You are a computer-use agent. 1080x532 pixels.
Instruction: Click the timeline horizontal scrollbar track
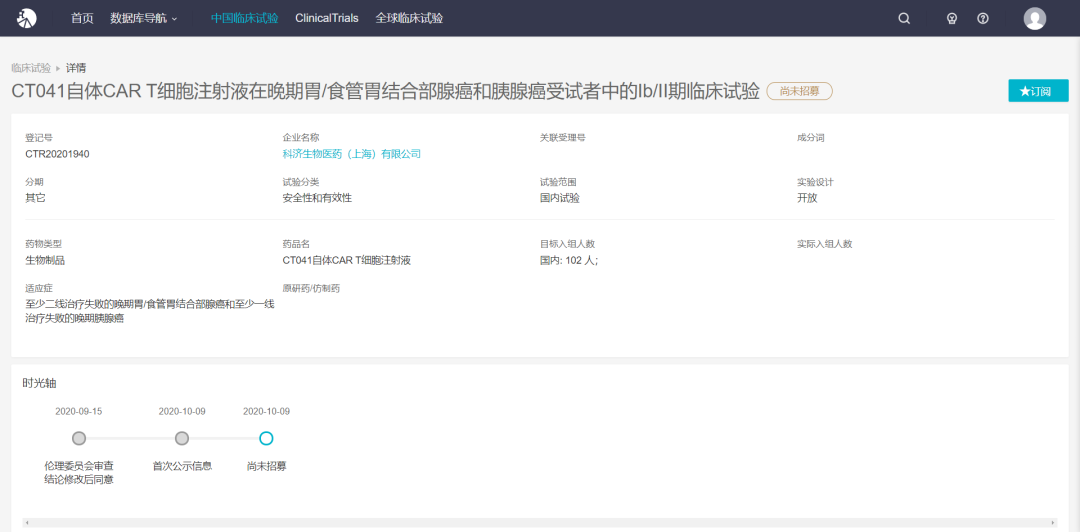pos(540,522)
